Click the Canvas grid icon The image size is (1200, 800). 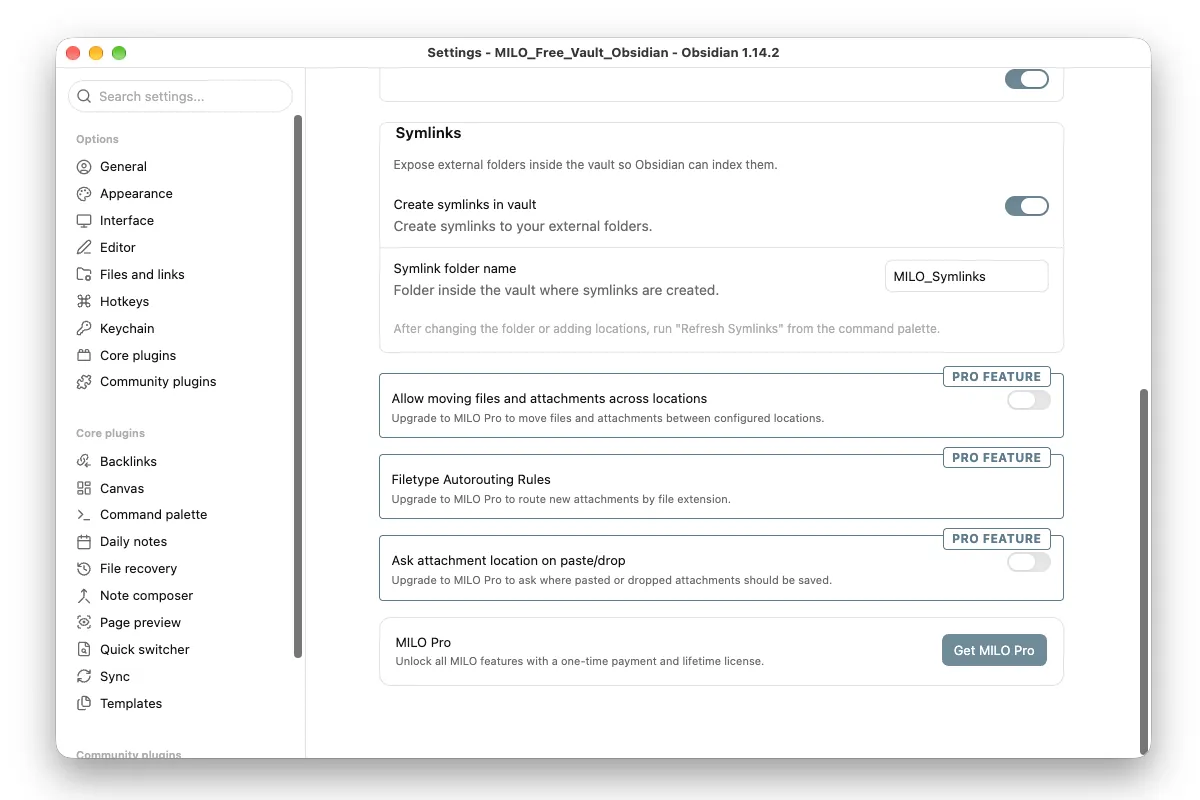click(x=84, y=489)
